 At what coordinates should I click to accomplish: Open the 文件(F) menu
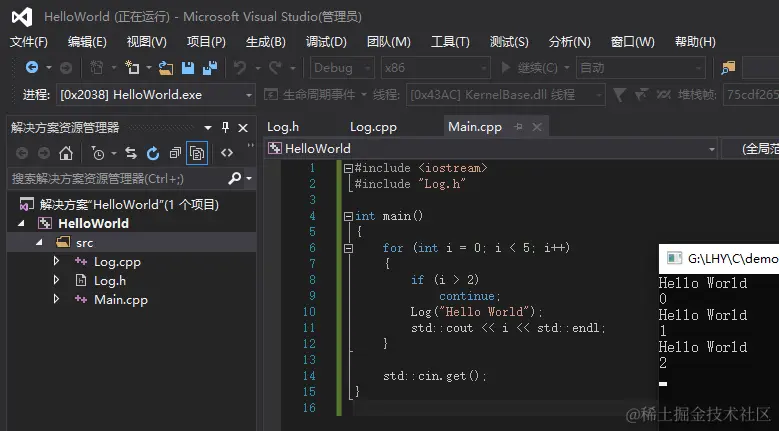click(29, 42)
